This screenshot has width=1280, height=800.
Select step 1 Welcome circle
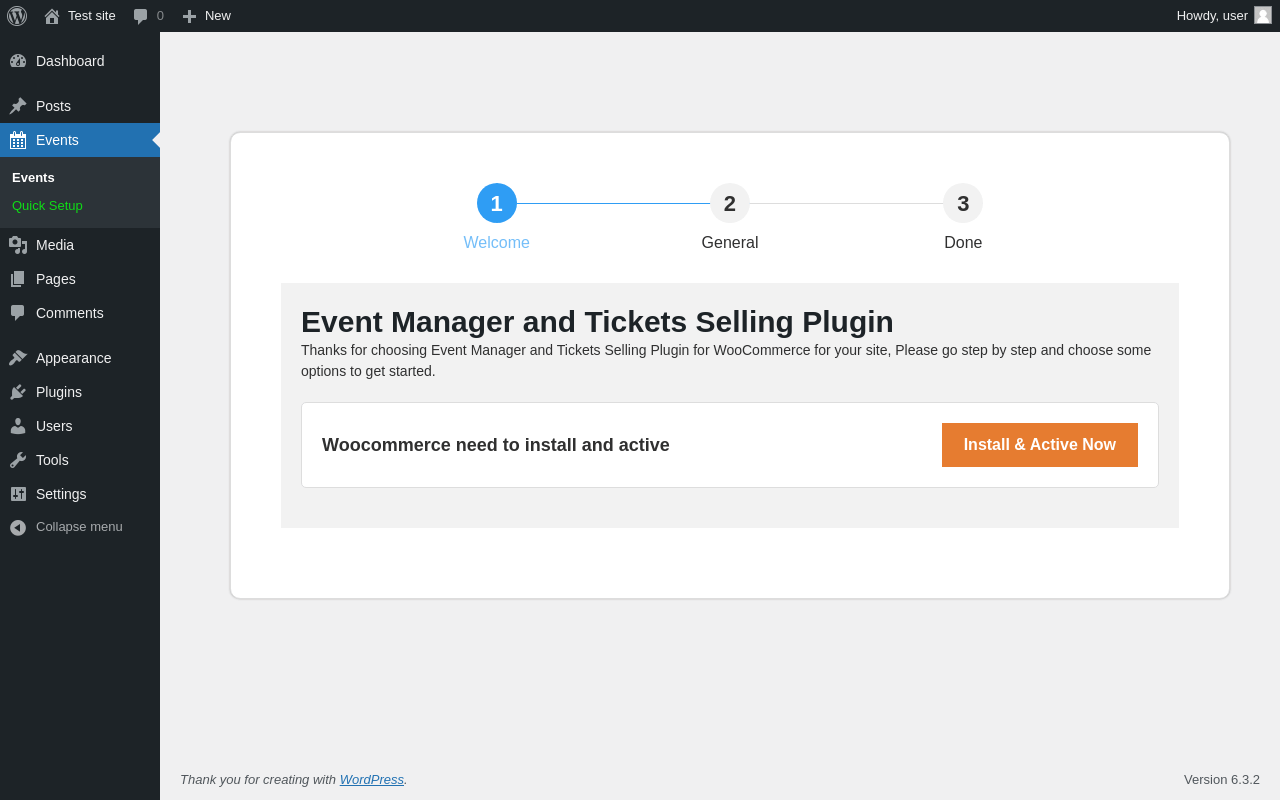coord(497,204)
